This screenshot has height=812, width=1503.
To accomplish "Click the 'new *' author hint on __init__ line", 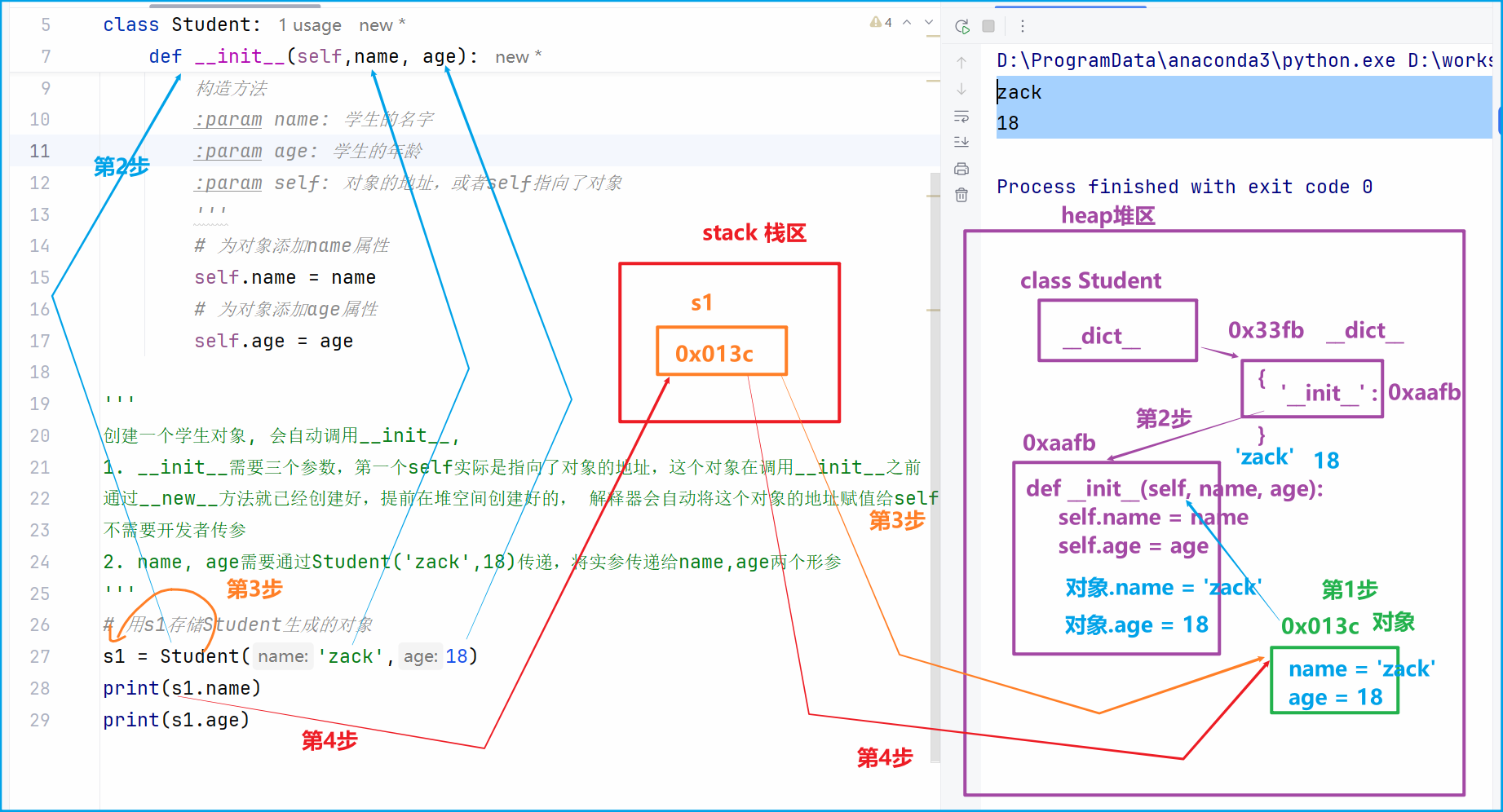I will pos(519,57).
